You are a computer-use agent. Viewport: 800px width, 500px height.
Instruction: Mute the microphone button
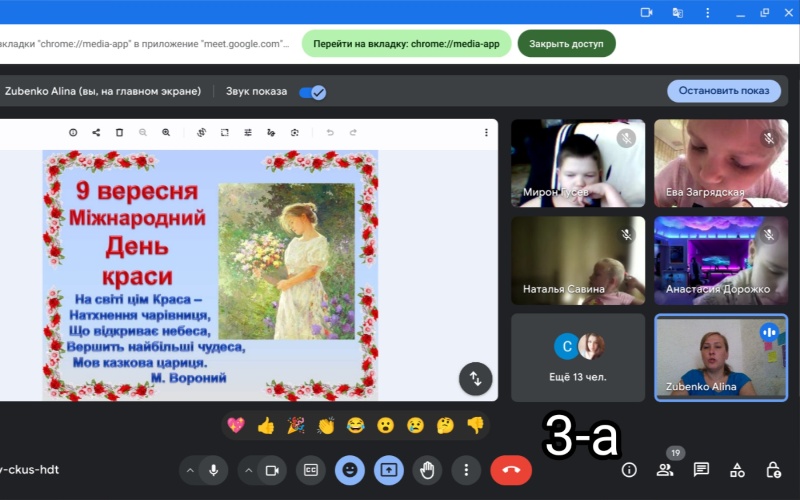pyautogui.click(x=214, y=470)
